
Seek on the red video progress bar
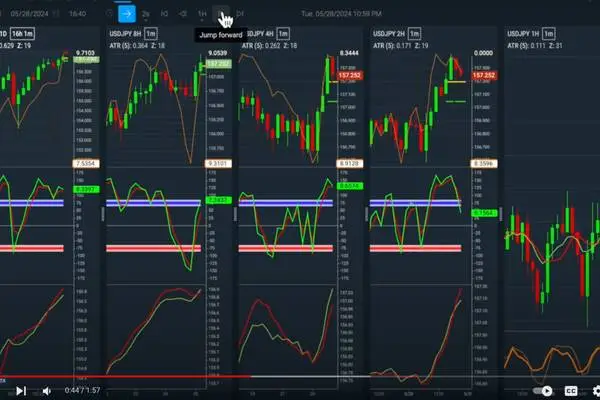click(x=126, y=377)
